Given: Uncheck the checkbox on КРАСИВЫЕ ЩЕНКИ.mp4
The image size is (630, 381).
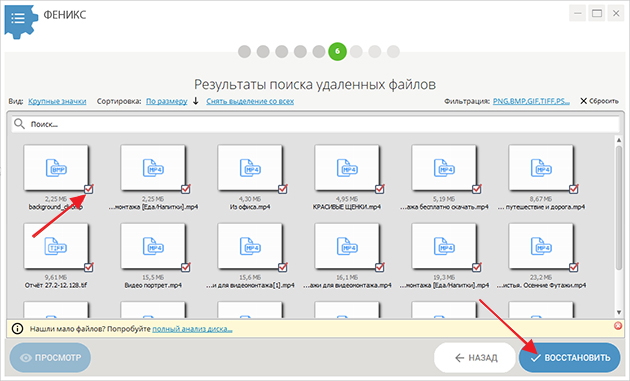Looking at the screenshot, I should coord(380,189).
